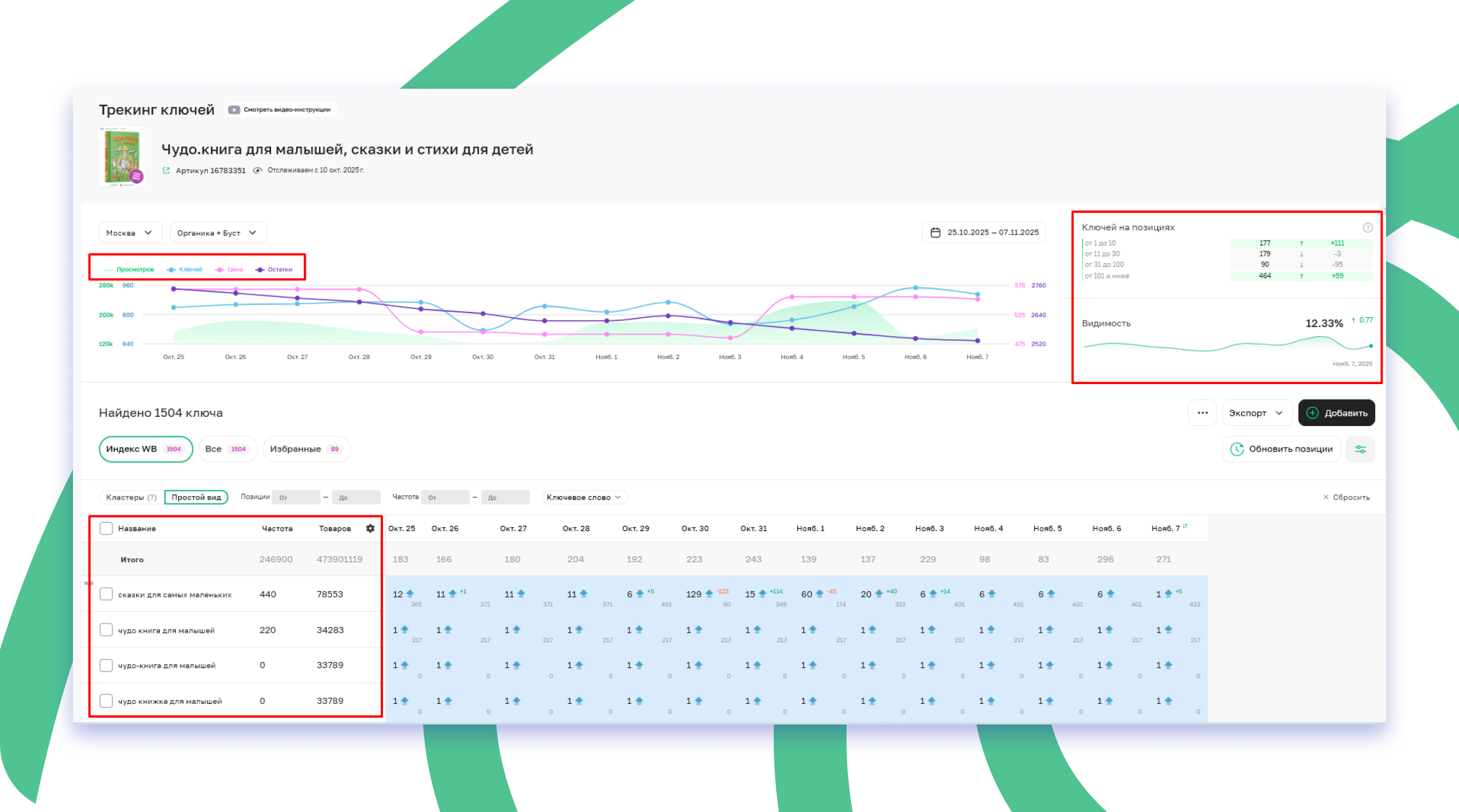
Task: Click the filter sliders icon button
Action: point(1360,449)
